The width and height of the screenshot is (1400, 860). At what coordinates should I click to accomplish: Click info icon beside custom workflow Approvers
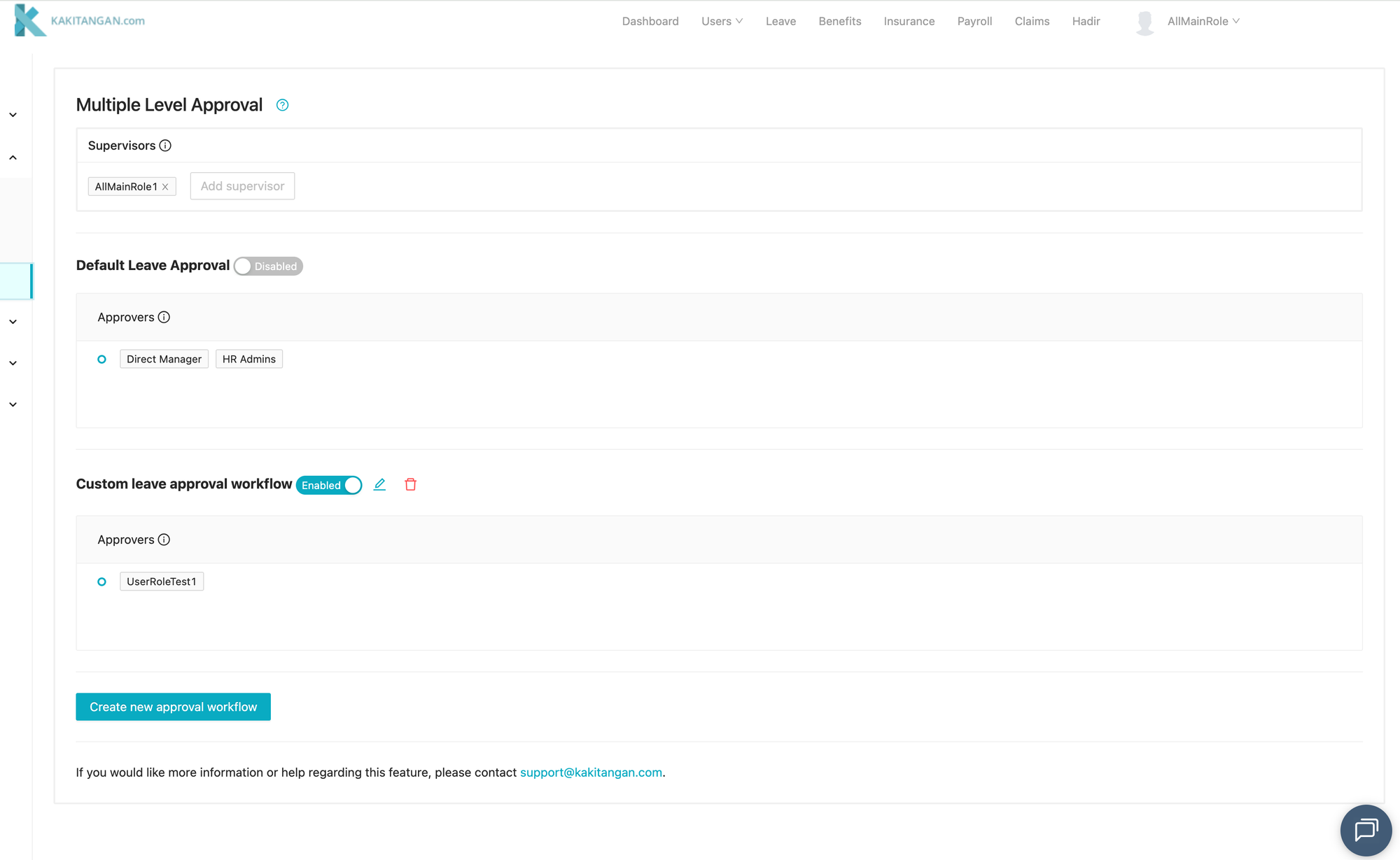(x=164, y=540)
